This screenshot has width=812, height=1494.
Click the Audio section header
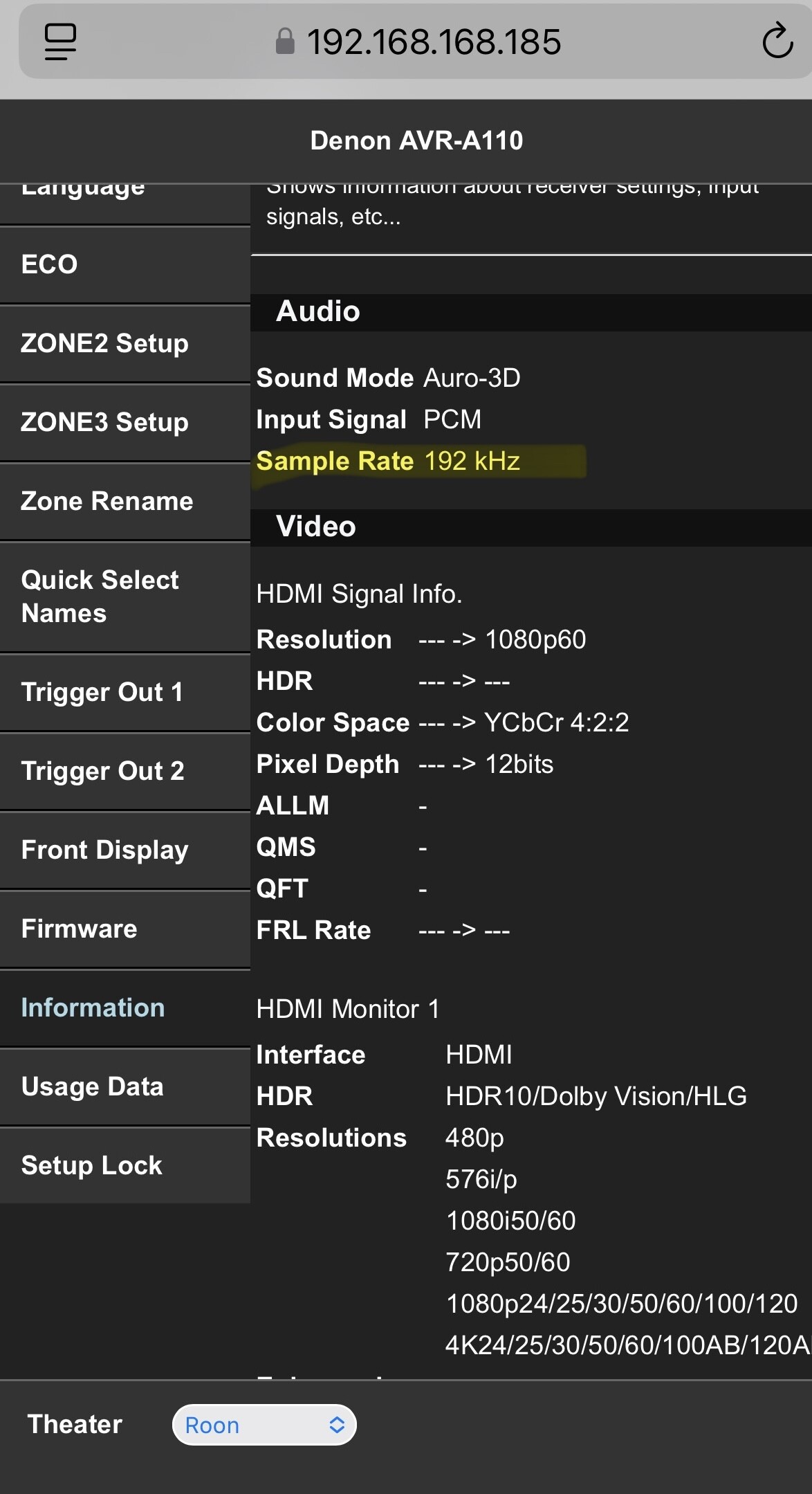(531, 312)
